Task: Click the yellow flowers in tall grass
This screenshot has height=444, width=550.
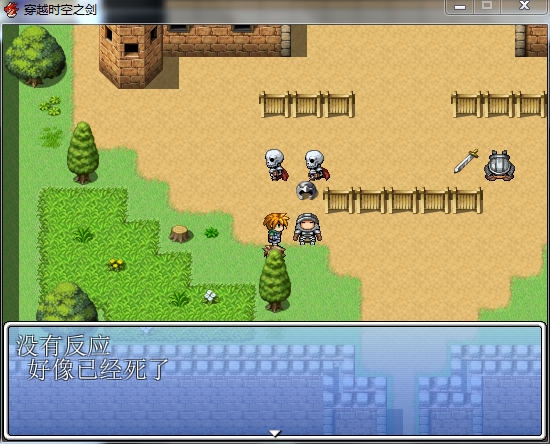Action: pos(116,264)
